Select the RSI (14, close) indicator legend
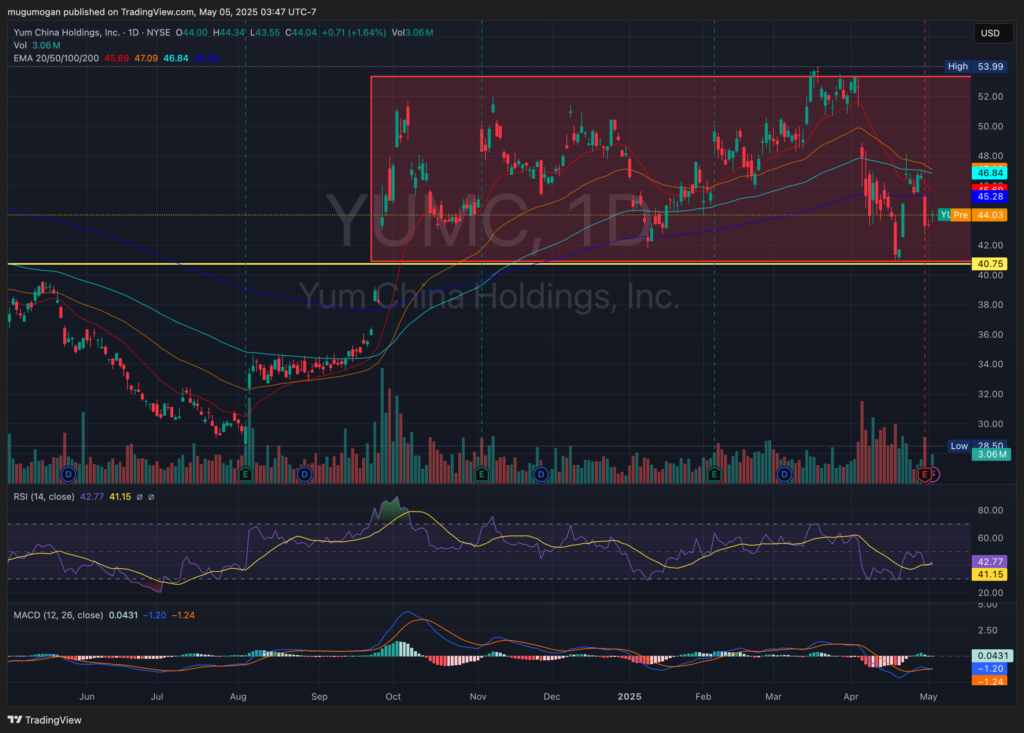The width and height of the screenshot is (1024, 733). coord(44,497)
